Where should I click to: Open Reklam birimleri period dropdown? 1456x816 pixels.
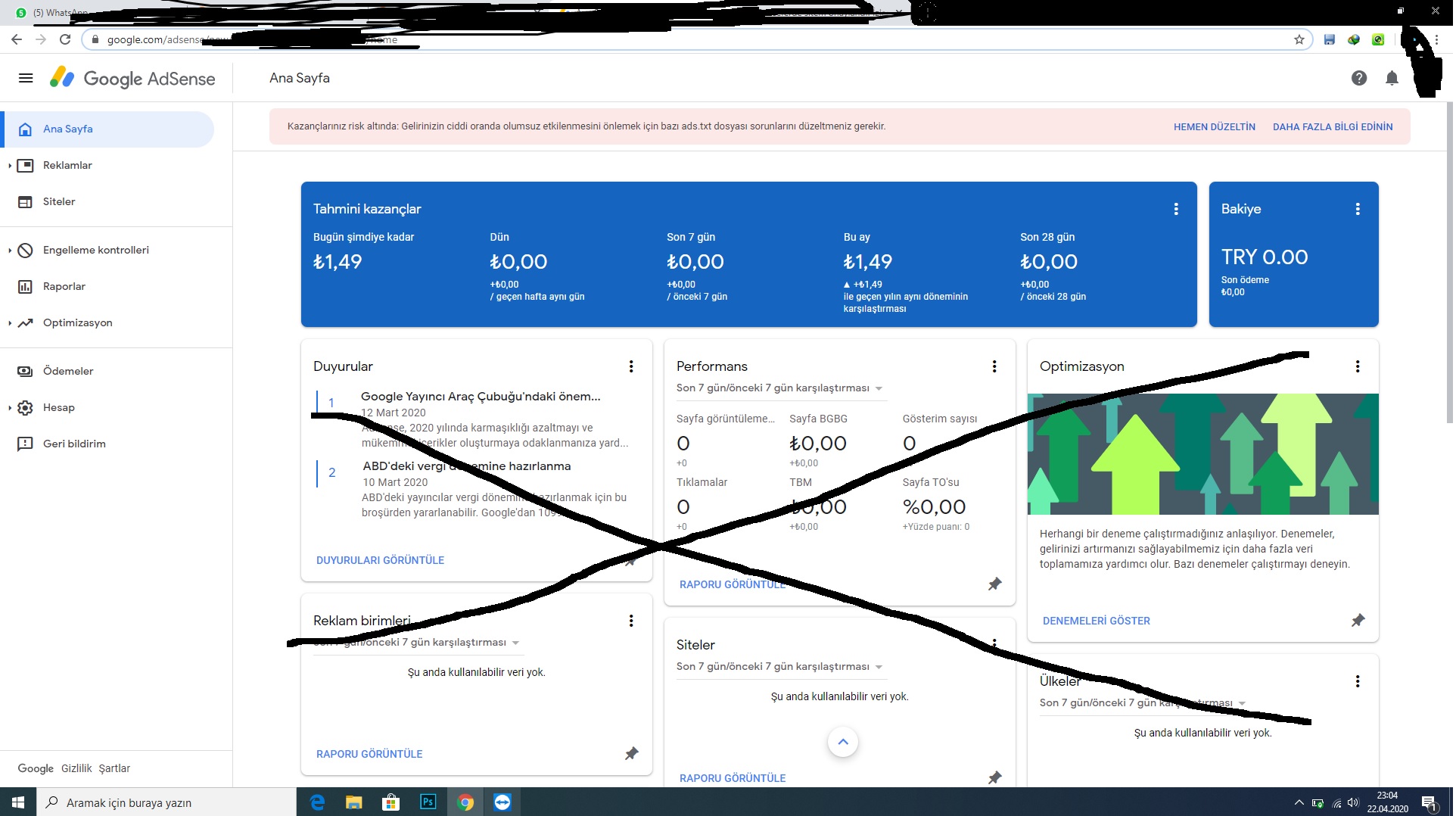(417, 643)
